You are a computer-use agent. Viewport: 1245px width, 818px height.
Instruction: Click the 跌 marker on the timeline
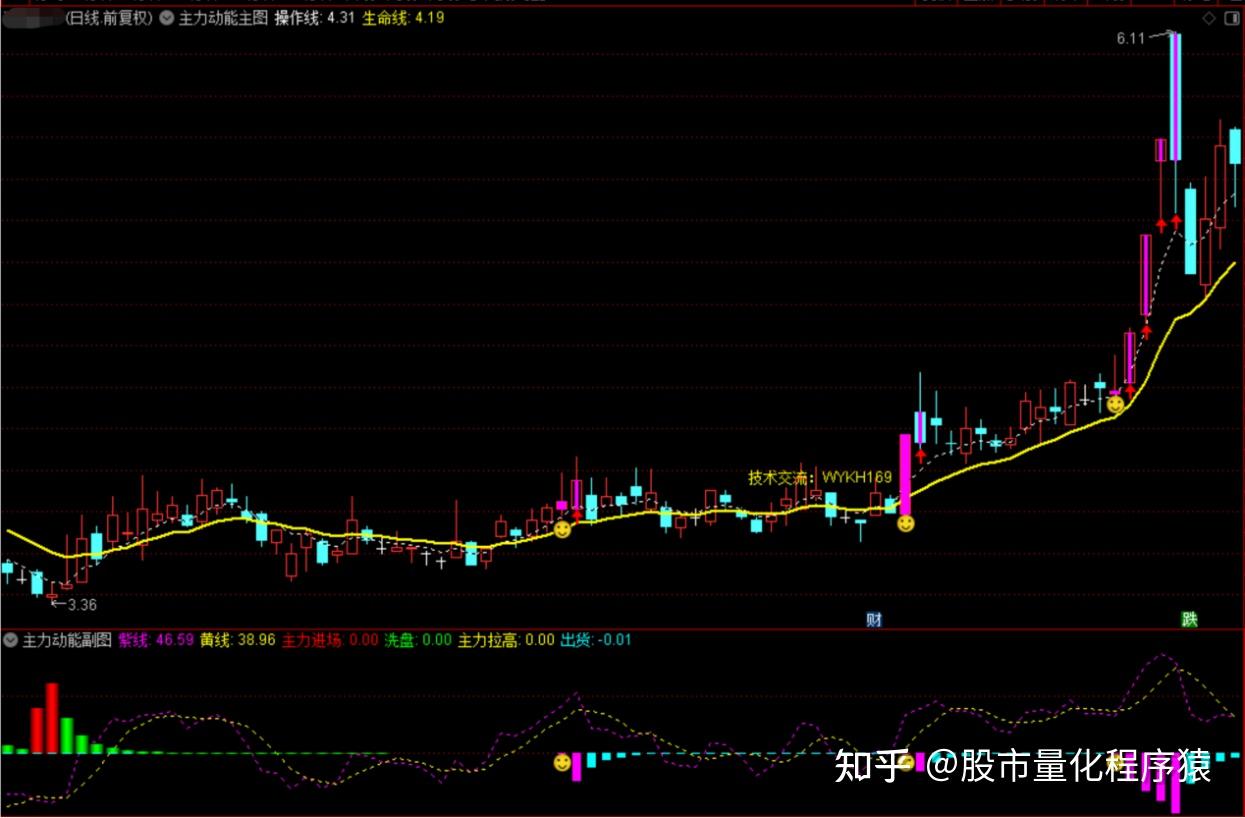pyautogui.click(x=1189, y=619)
